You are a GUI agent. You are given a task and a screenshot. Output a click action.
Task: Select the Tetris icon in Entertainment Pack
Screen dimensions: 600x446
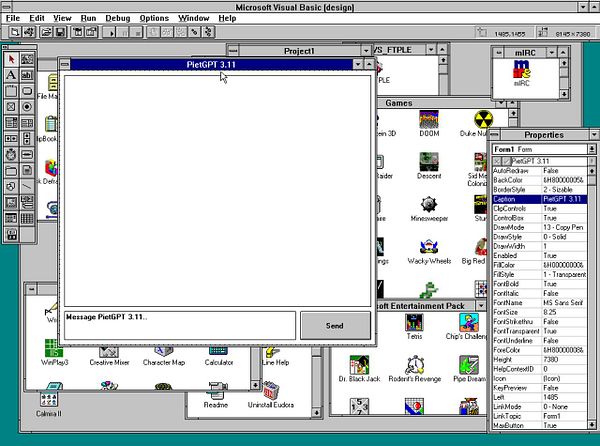point(414,327)
